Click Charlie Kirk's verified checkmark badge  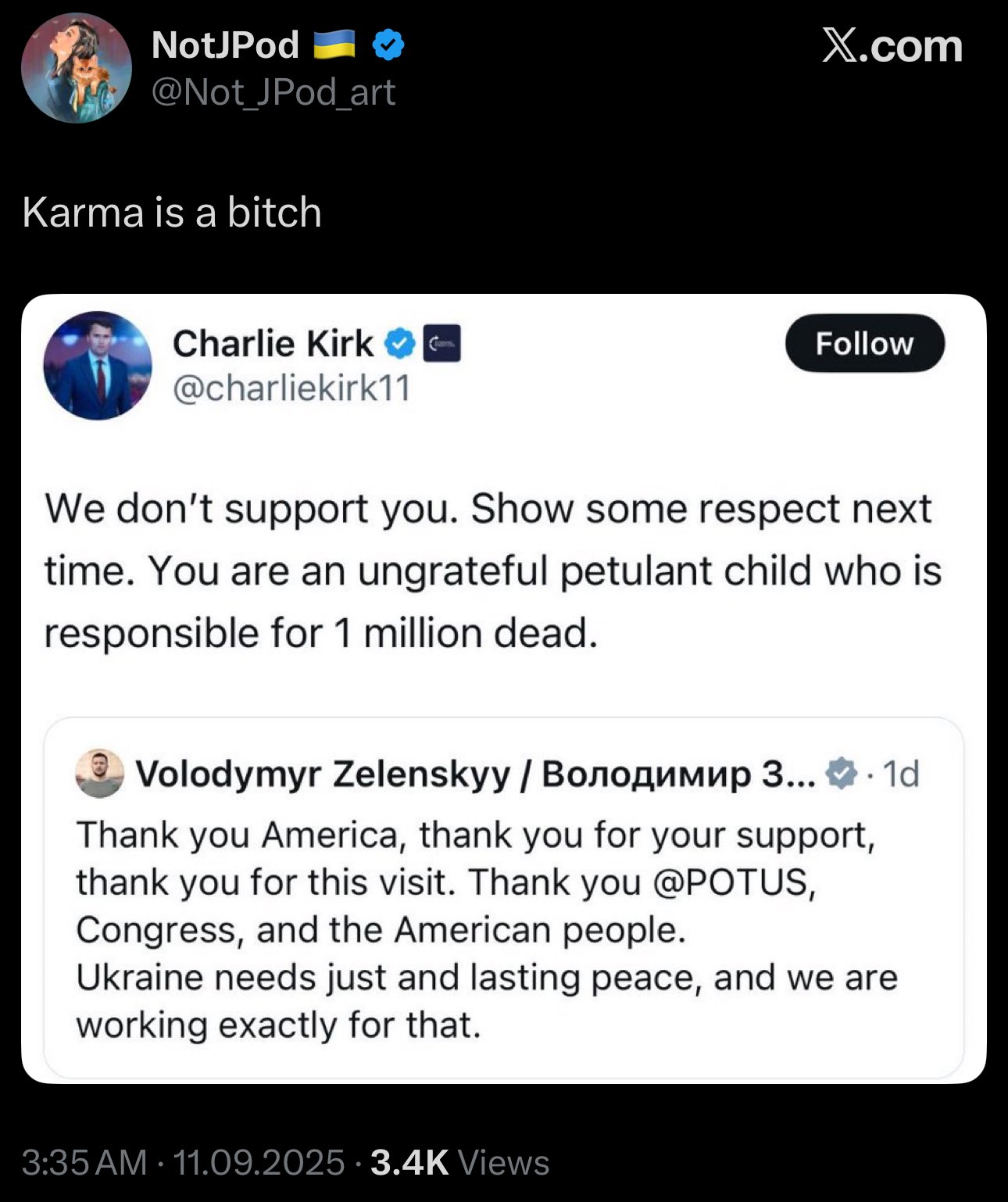click(x=400, y=343)
